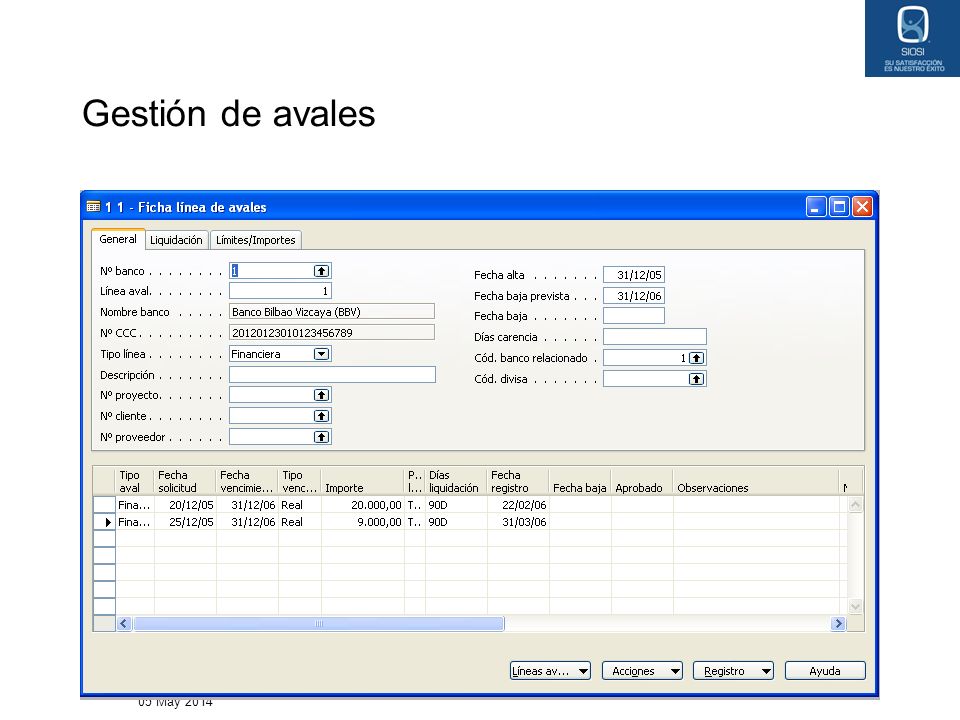The width and height of the screenshot is (960, 720).
Task: Click row selector of the 20.000,00 row
Action: point(104,505)
